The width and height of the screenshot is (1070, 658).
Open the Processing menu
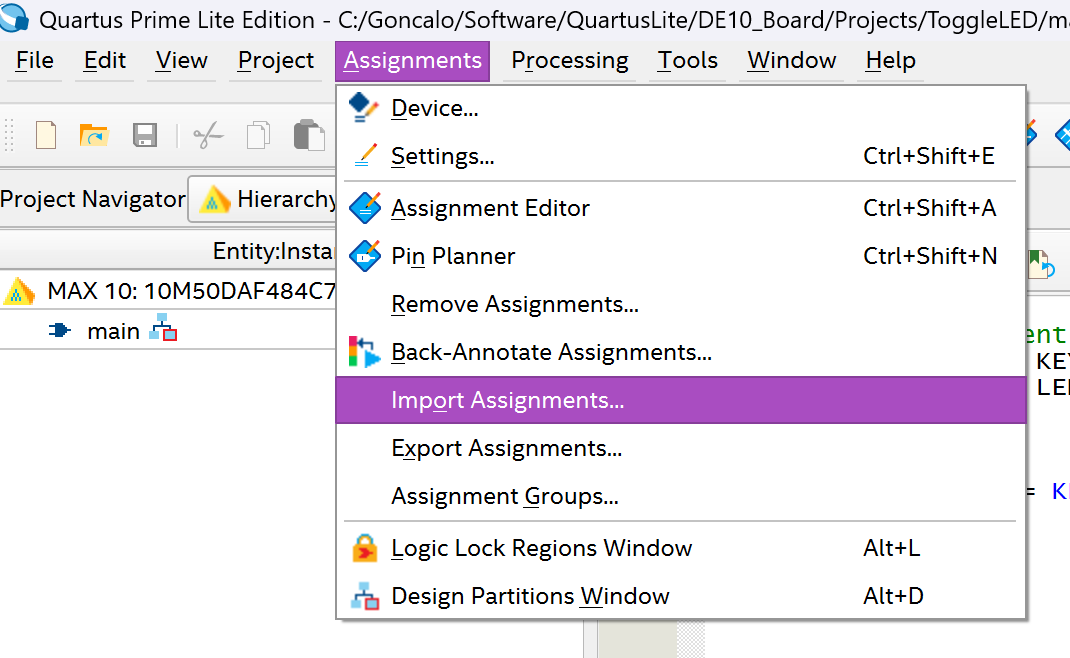click(570, 61)
